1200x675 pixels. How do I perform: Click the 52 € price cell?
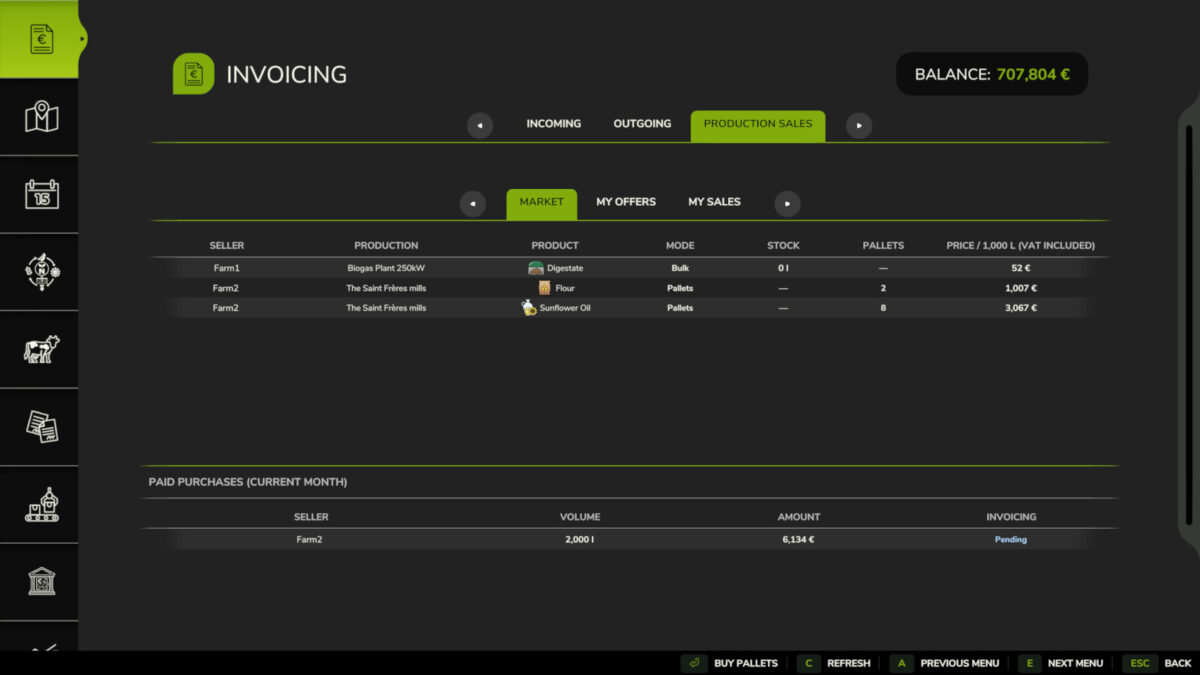(1021, 268)
